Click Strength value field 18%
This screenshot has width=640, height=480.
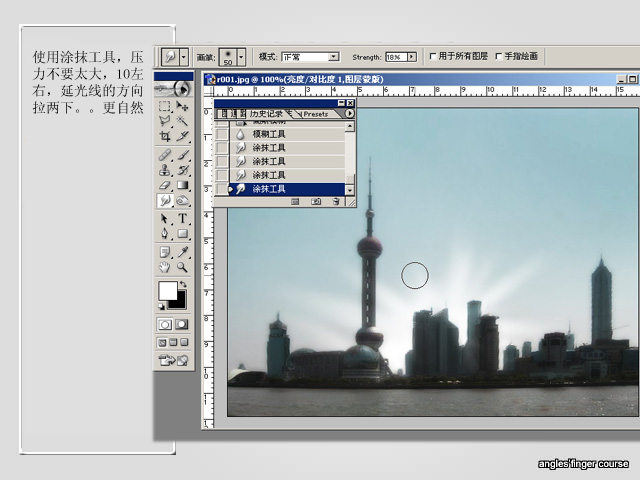click(x=396, y=57)
